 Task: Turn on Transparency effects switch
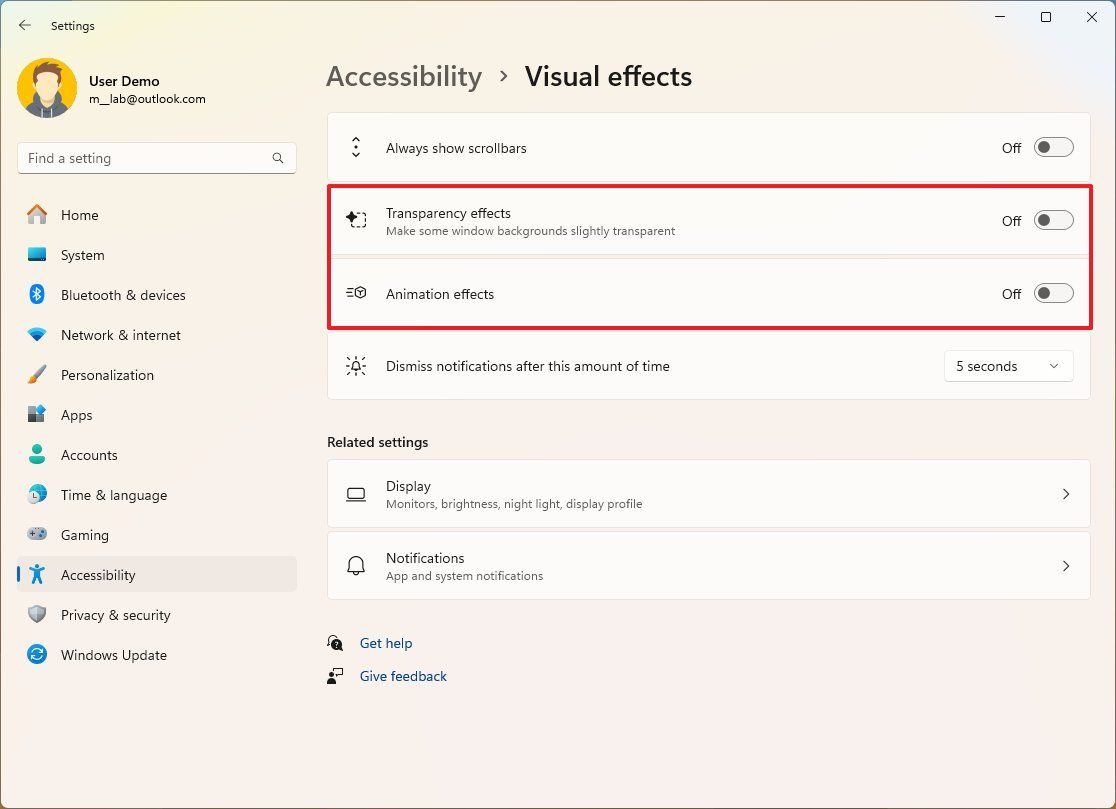coord(1053,221)
